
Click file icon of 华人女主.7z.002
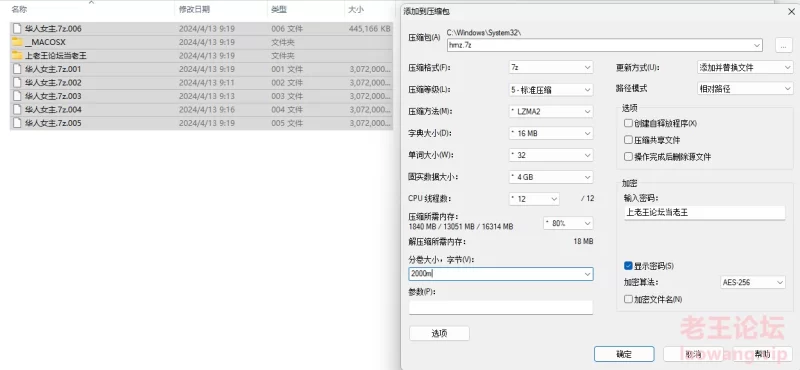click(x=17, y=82)
